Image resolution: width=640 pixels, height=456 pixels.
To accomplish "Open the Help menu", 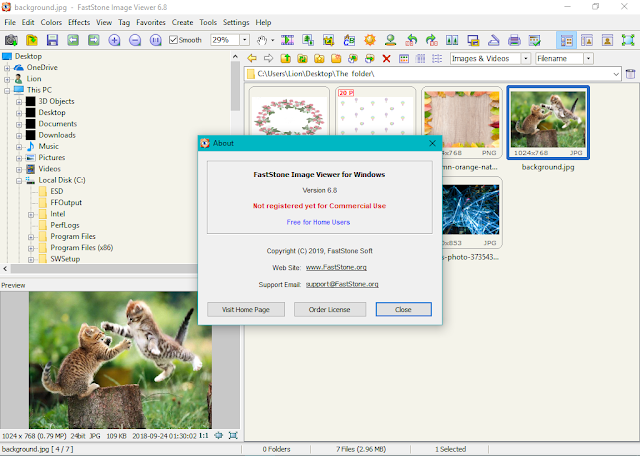I will click(x=263, y=22).
